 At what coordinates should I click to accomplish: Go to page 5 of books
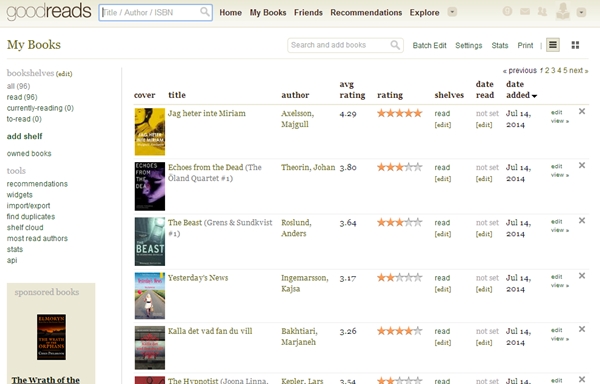565,71
